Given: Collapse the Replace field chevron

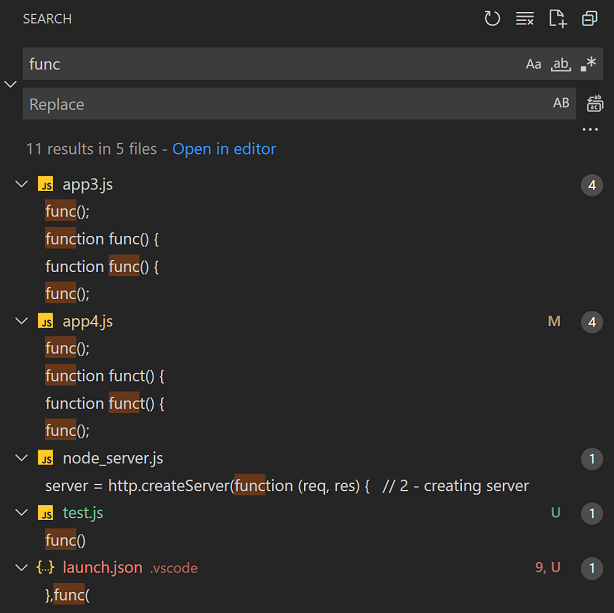Looking at the screenshot, I should click(11, 84).
